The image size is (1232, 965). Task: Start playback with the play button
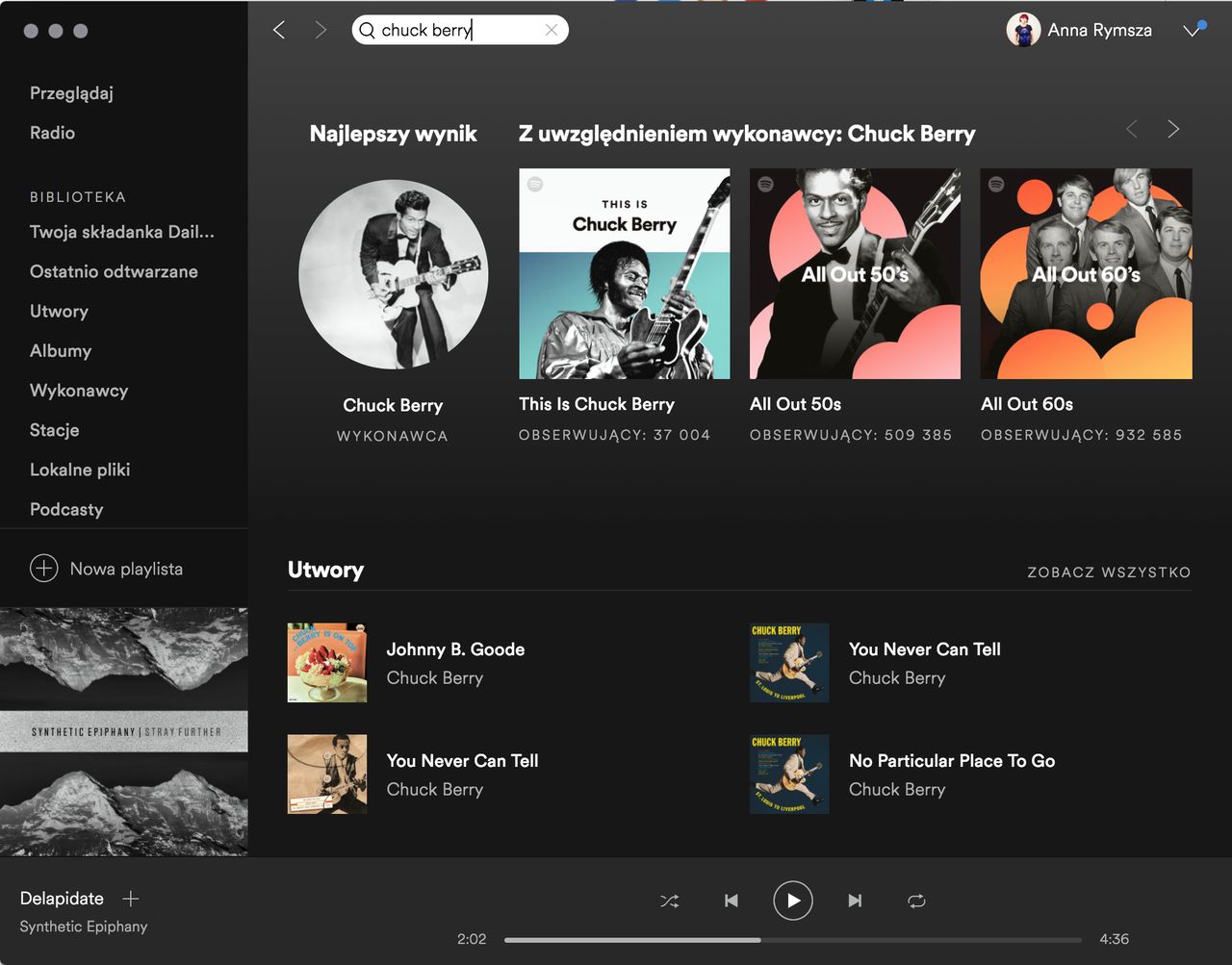point(793,902)
